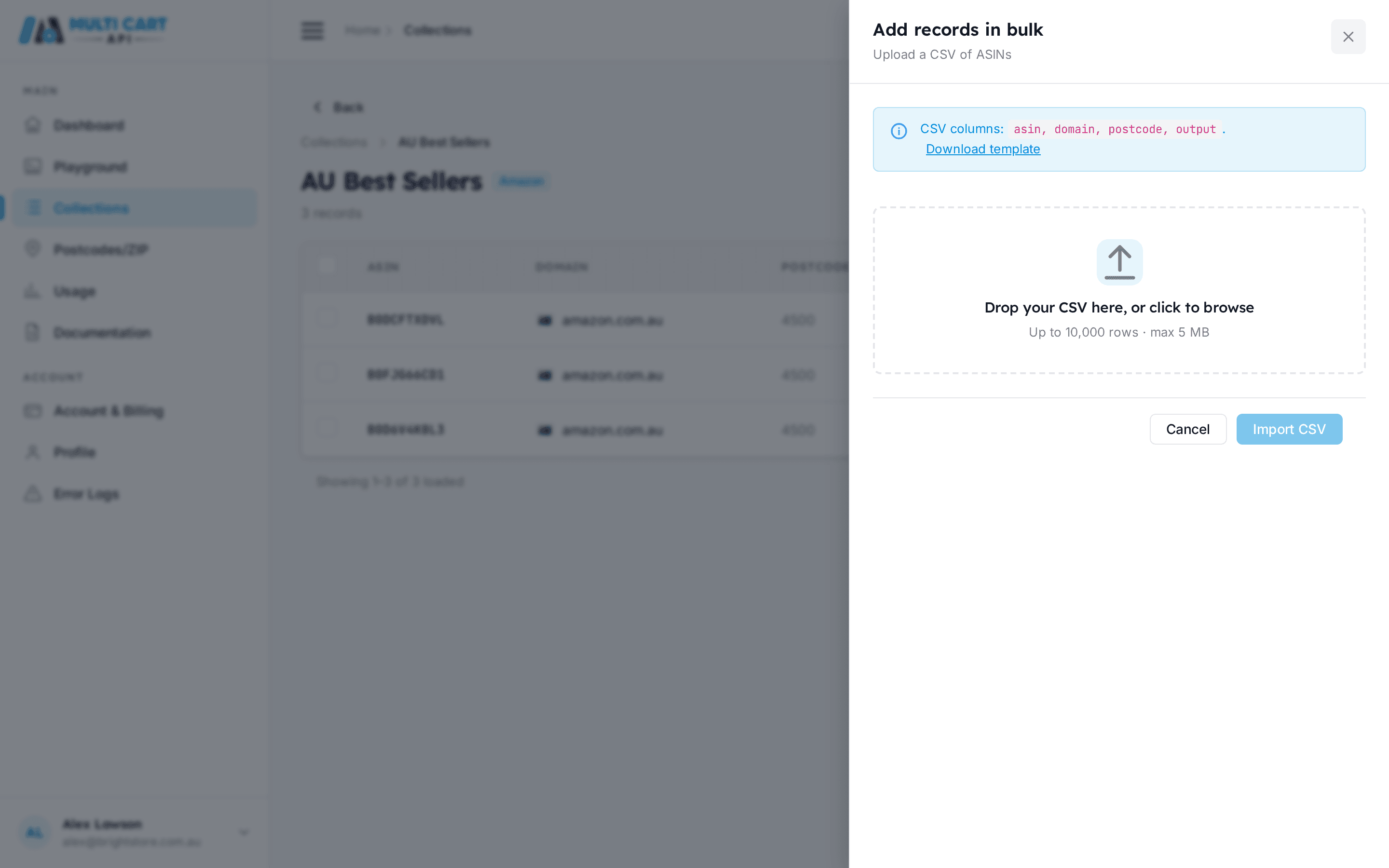Click the Documentation file icon

[x=33, y=332]
